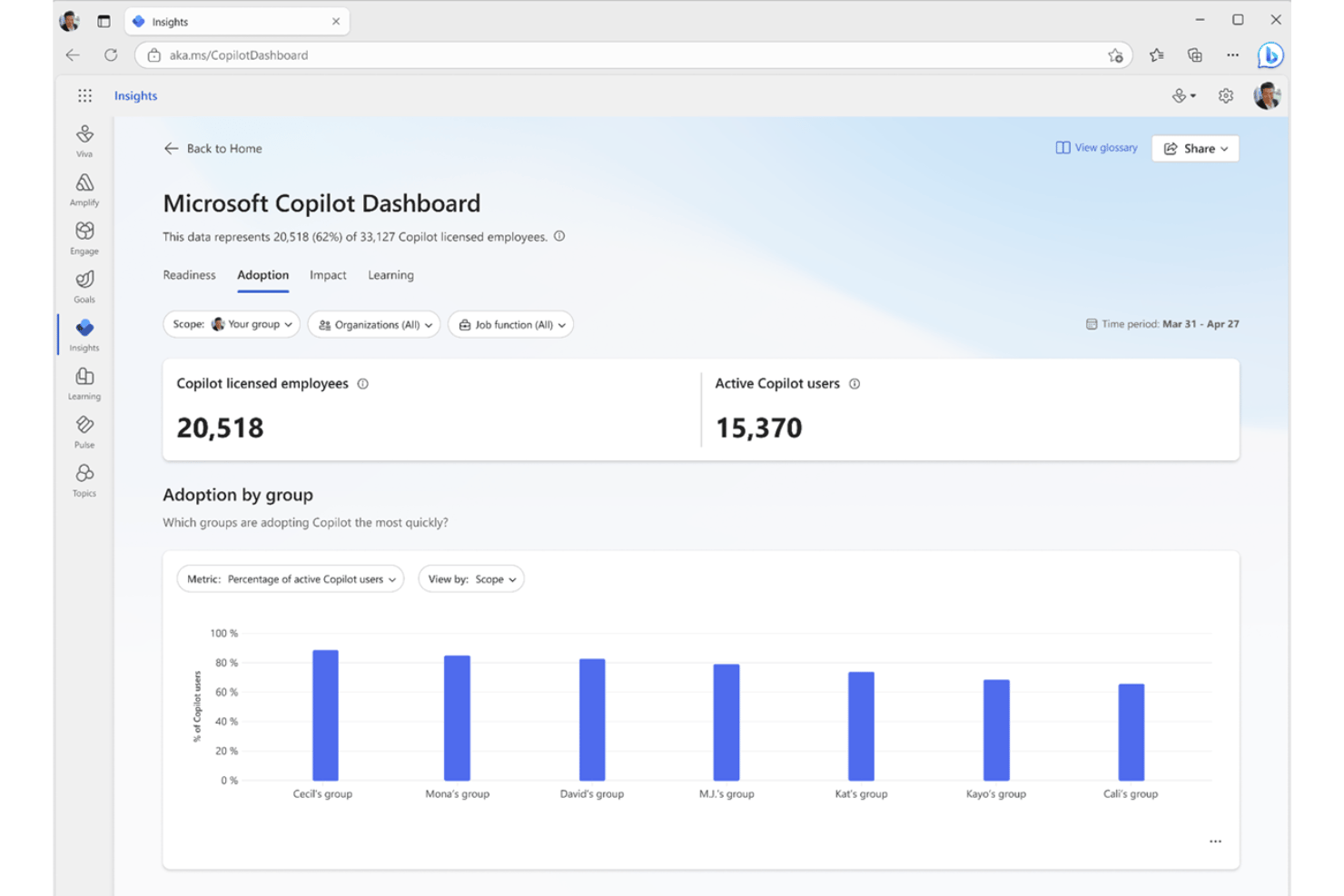Click David's group bar in chart
This screenshot has height=896, width=1344.
(x=592, y=720)
